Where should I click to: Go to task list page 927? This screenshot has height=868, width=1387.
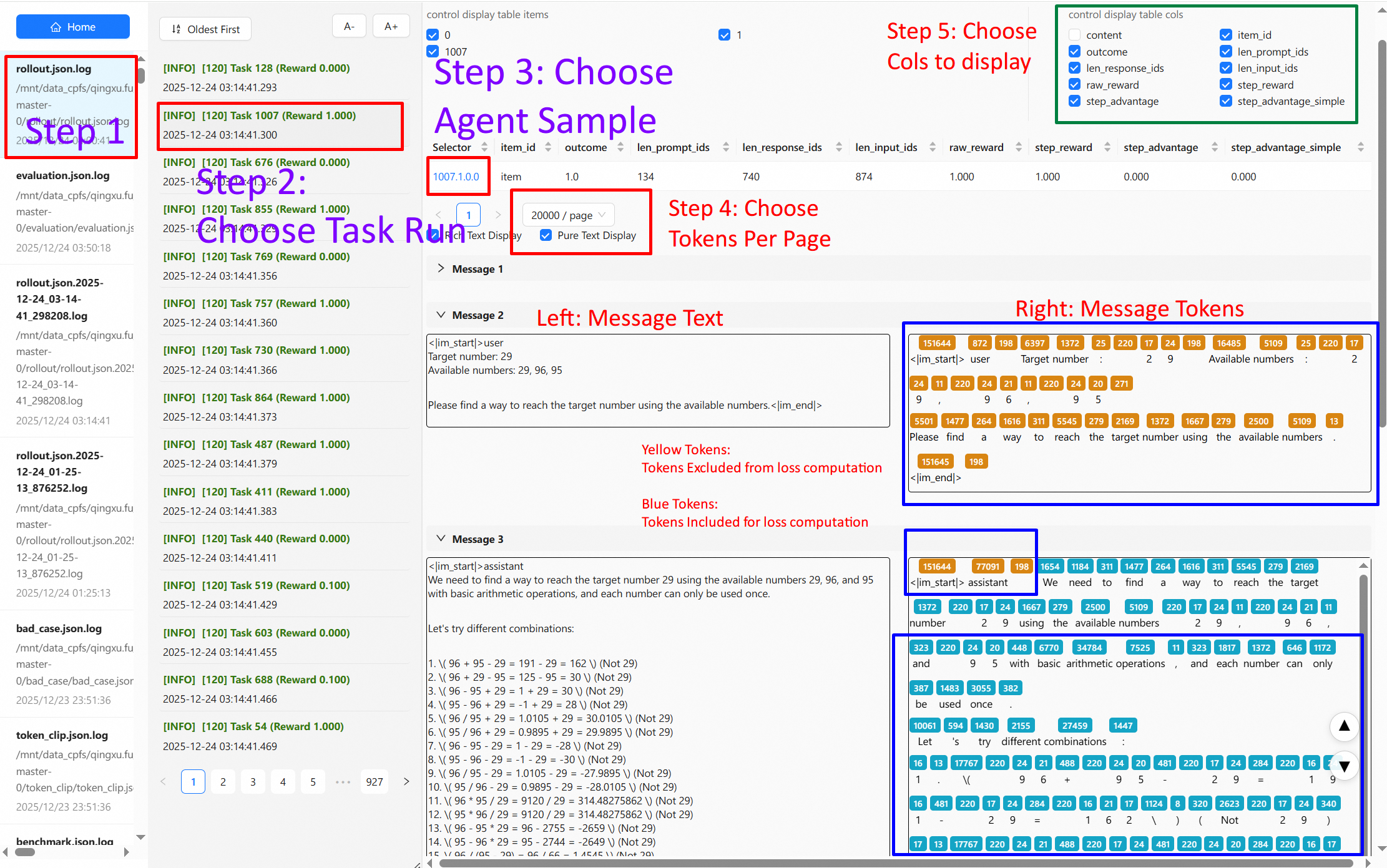pyautogui.click(x=375, y=782)
